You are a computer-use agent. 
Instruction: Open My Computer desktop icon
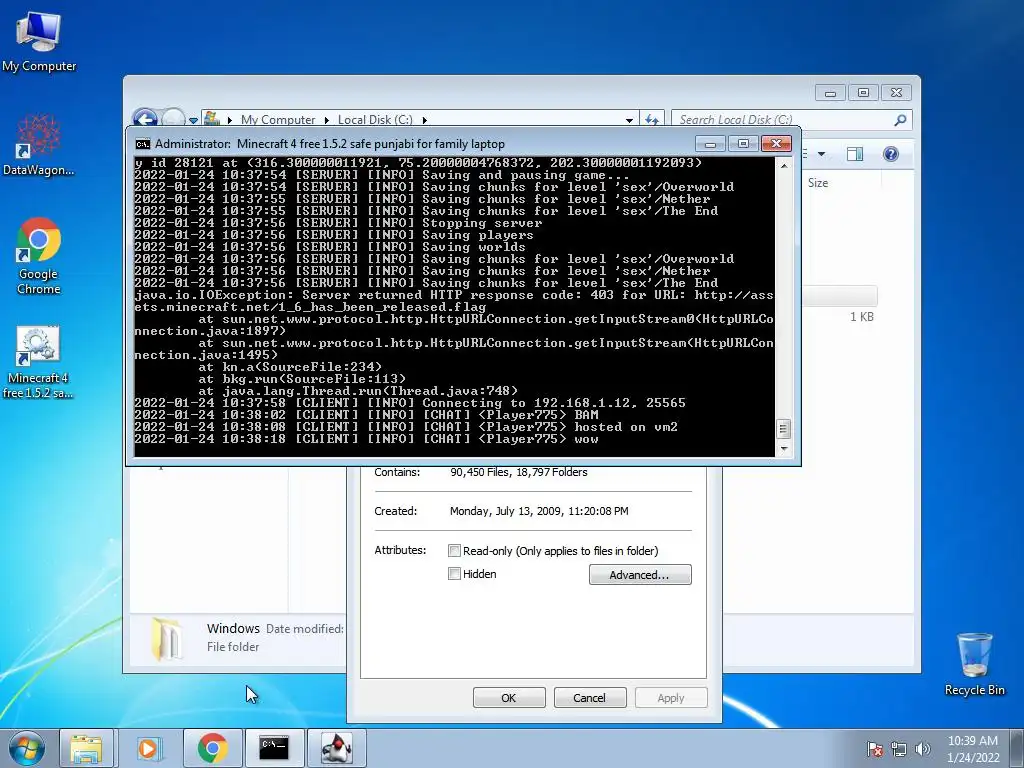(39, 41)
